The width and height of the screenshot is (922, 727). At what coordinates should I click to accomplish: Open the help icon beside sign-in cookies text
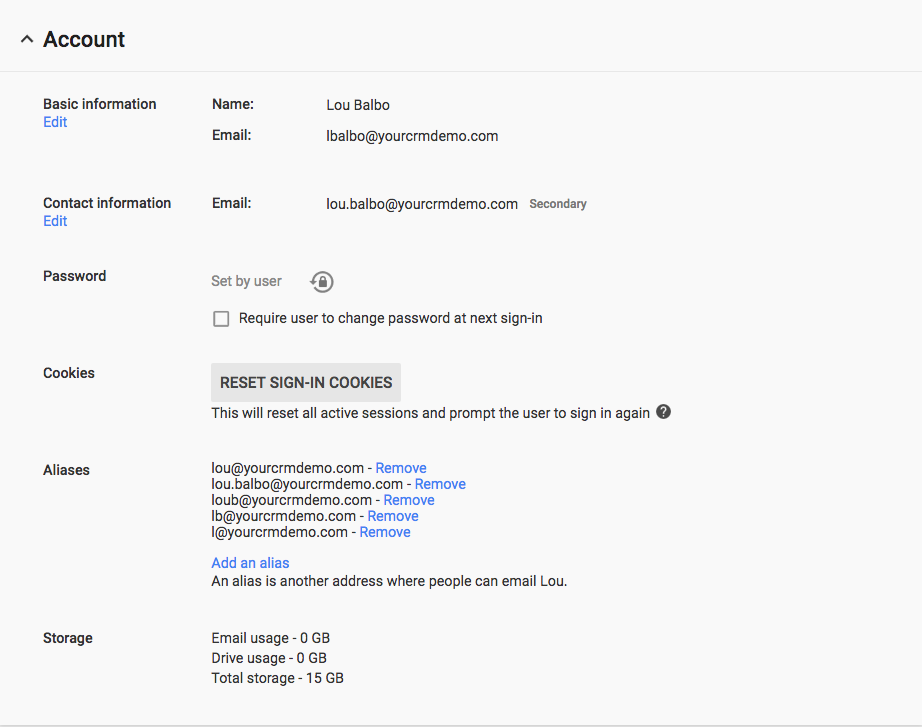click(663, 412)
